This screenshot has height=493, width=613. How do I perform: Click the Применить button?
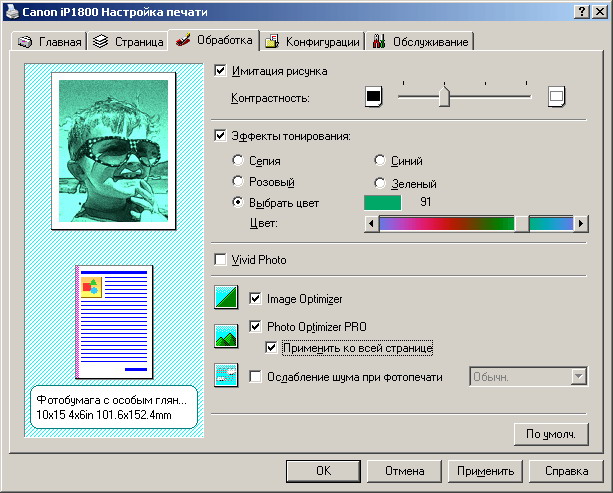point(484,470)
